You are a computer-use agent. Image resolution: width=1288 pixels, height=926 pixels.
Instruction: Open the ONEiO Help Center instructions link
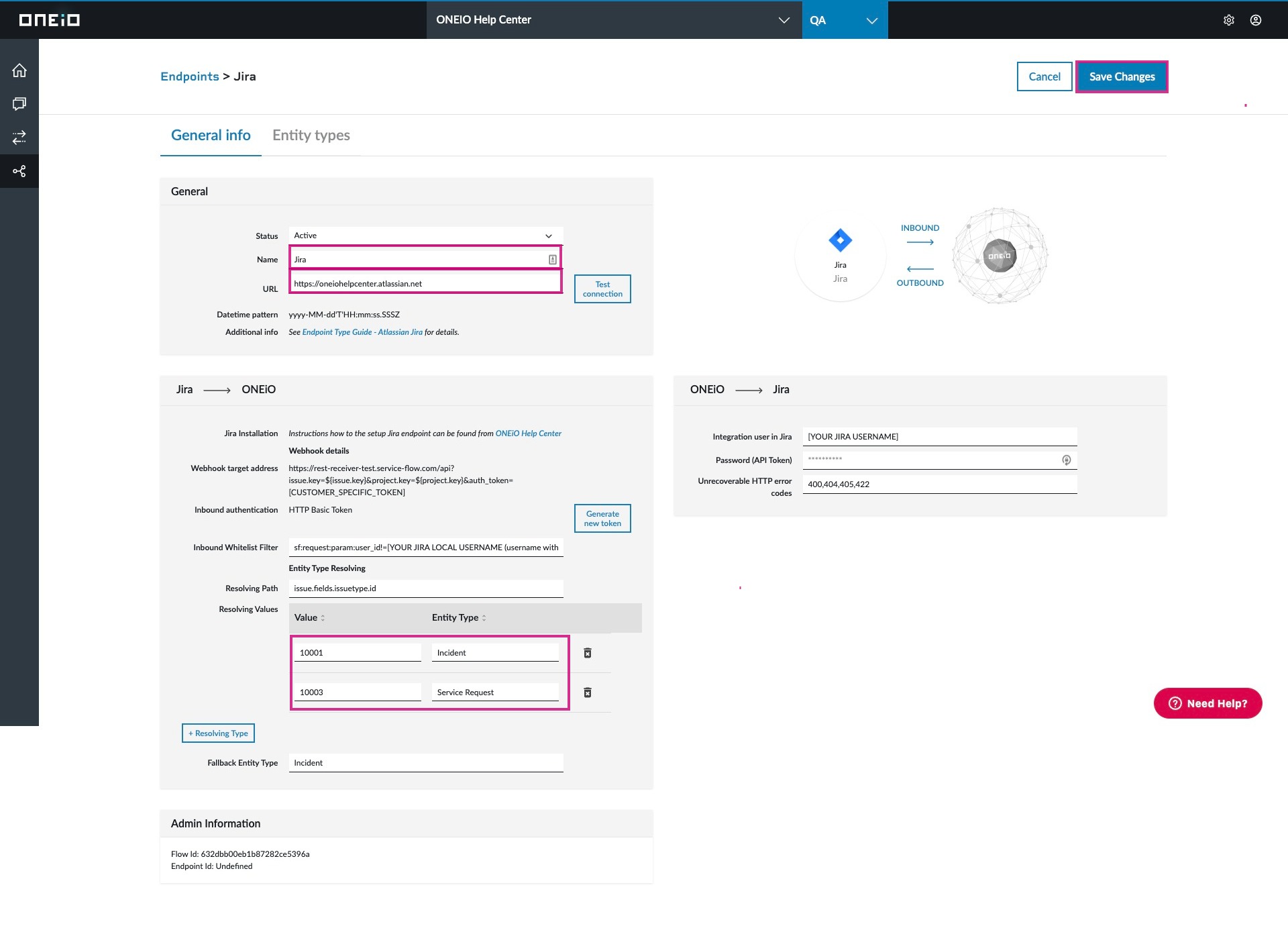[529, 433]
